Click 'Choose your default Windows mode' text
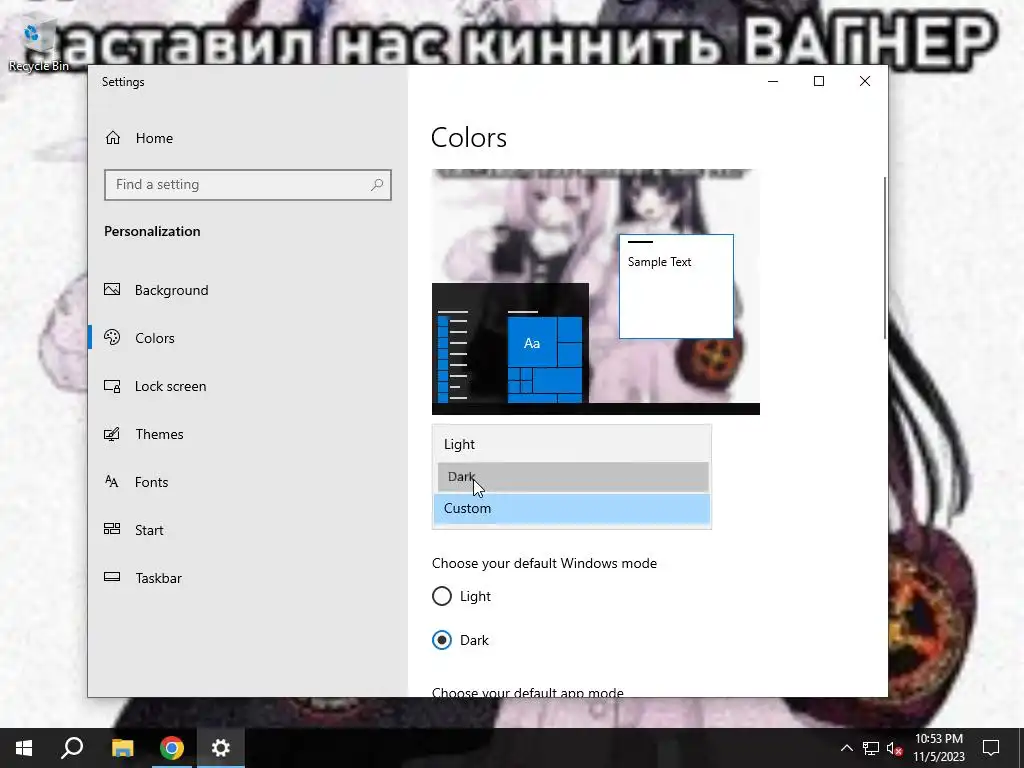This screenshot has width=1024, height=768. coord(544,563)
